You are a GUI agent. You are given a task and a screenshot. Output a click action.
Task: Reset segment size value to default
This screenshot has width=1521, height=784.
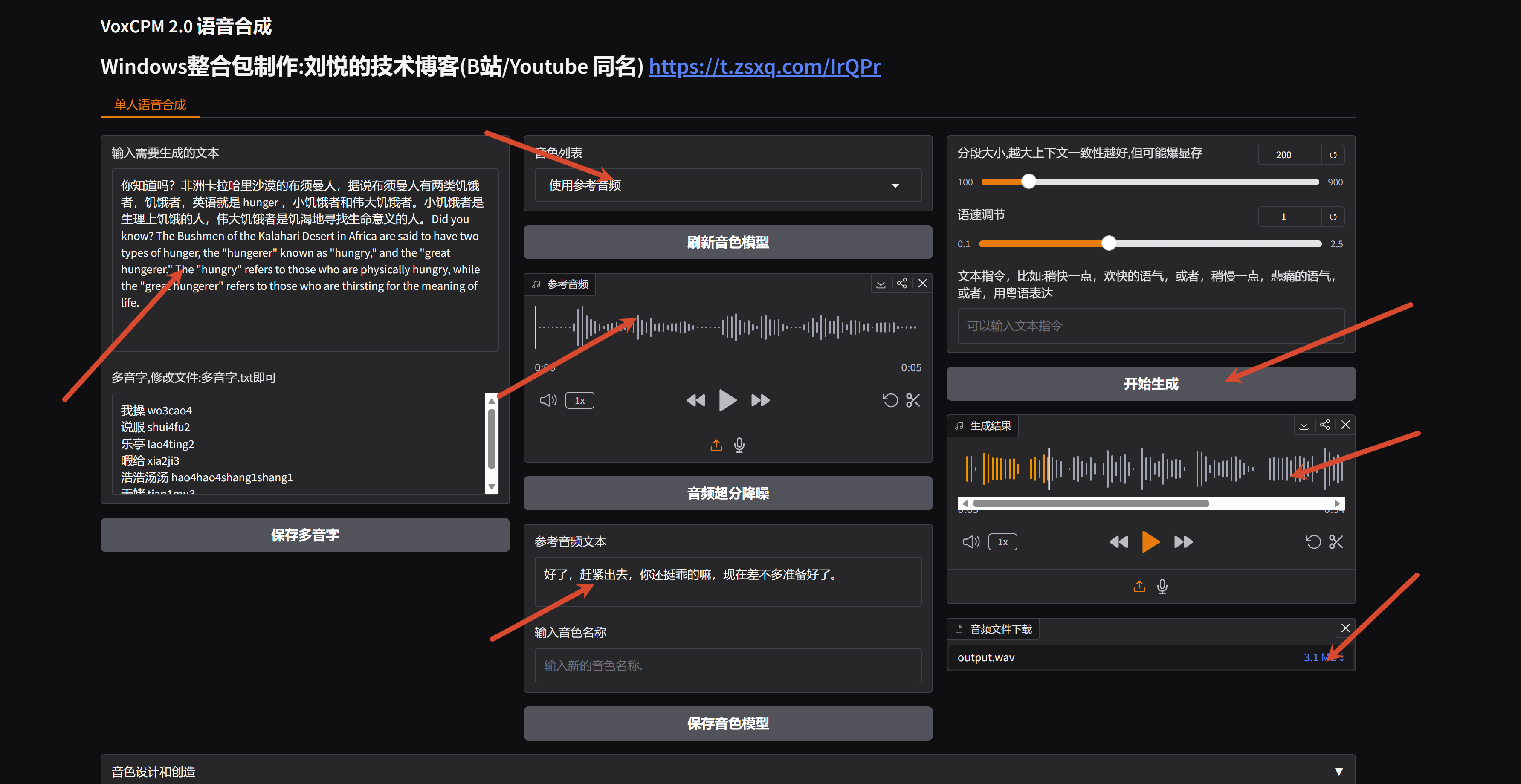coord(1333,155)
